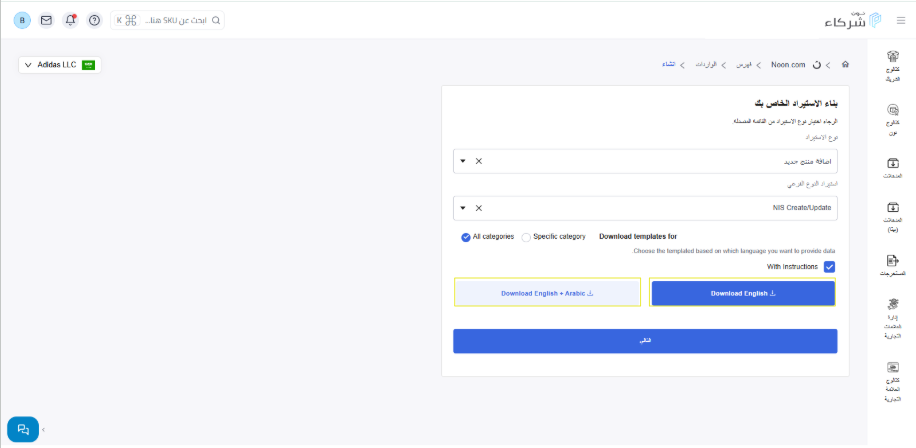Go to Noon.com breadcrumb link
The width and height of the screenshot is (916, 448).
(x=788, y=64)
